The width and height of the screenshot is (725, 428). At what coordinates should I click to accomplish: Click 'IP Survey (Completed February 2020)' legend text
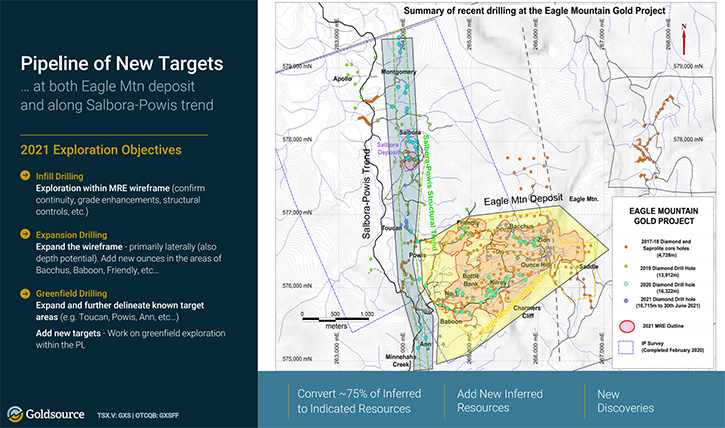coord(672,347)
